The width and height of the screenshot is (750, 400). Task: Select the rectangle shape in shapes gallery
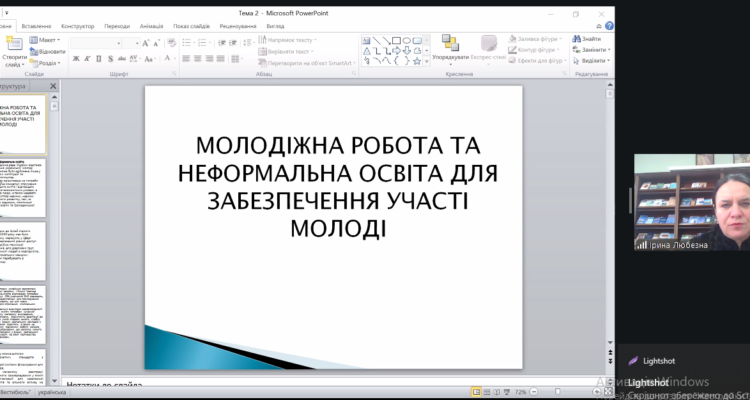[x=396, y=39]
